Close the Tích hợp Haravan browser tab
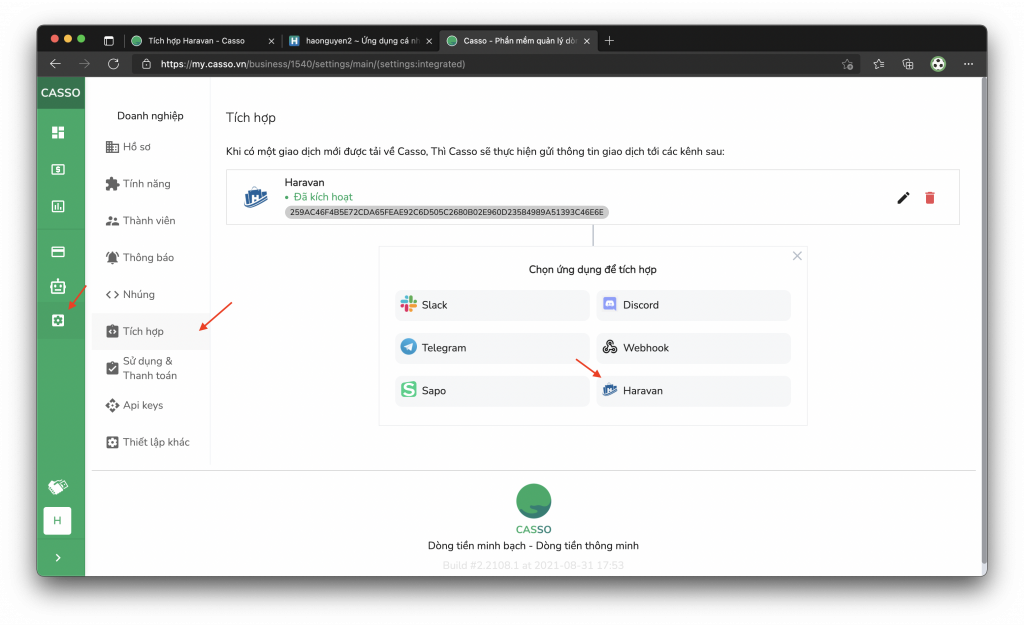Screen dimensions: 1024x625 [271, 41]
